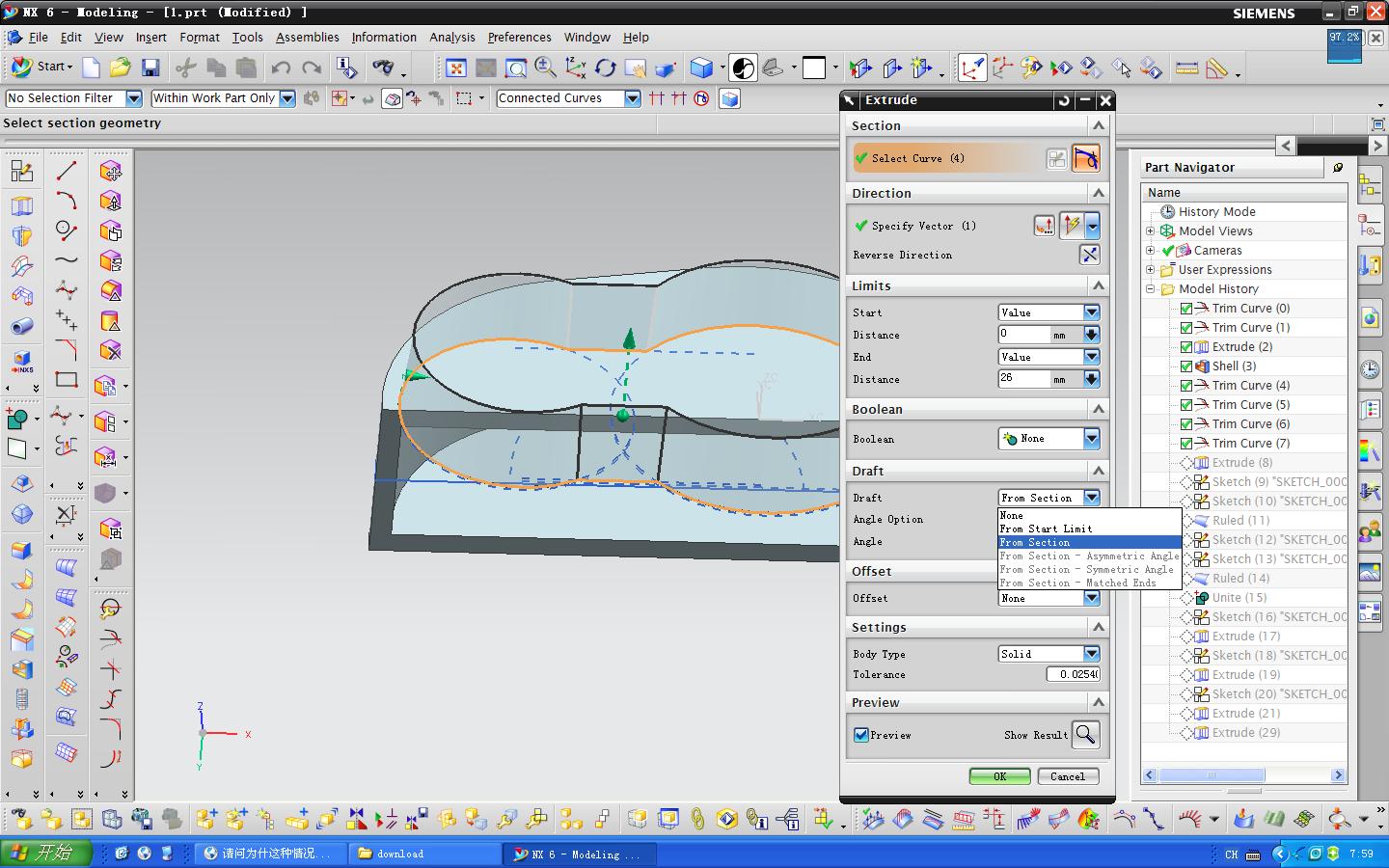Screen dimensions: 1389x868
Task: Open the Boolean dropdown
Action: coord(1091,439)
